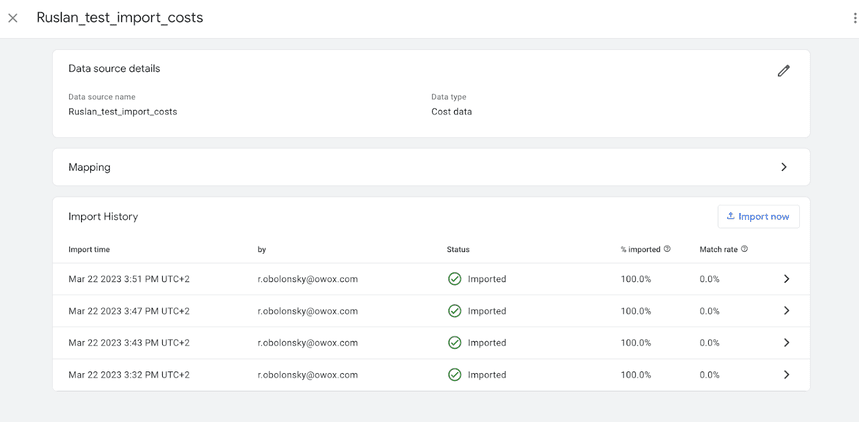The height and width of the screenshot is (422, 859).
Task: Click the upload icon in Import now
Action: point(730,216)
